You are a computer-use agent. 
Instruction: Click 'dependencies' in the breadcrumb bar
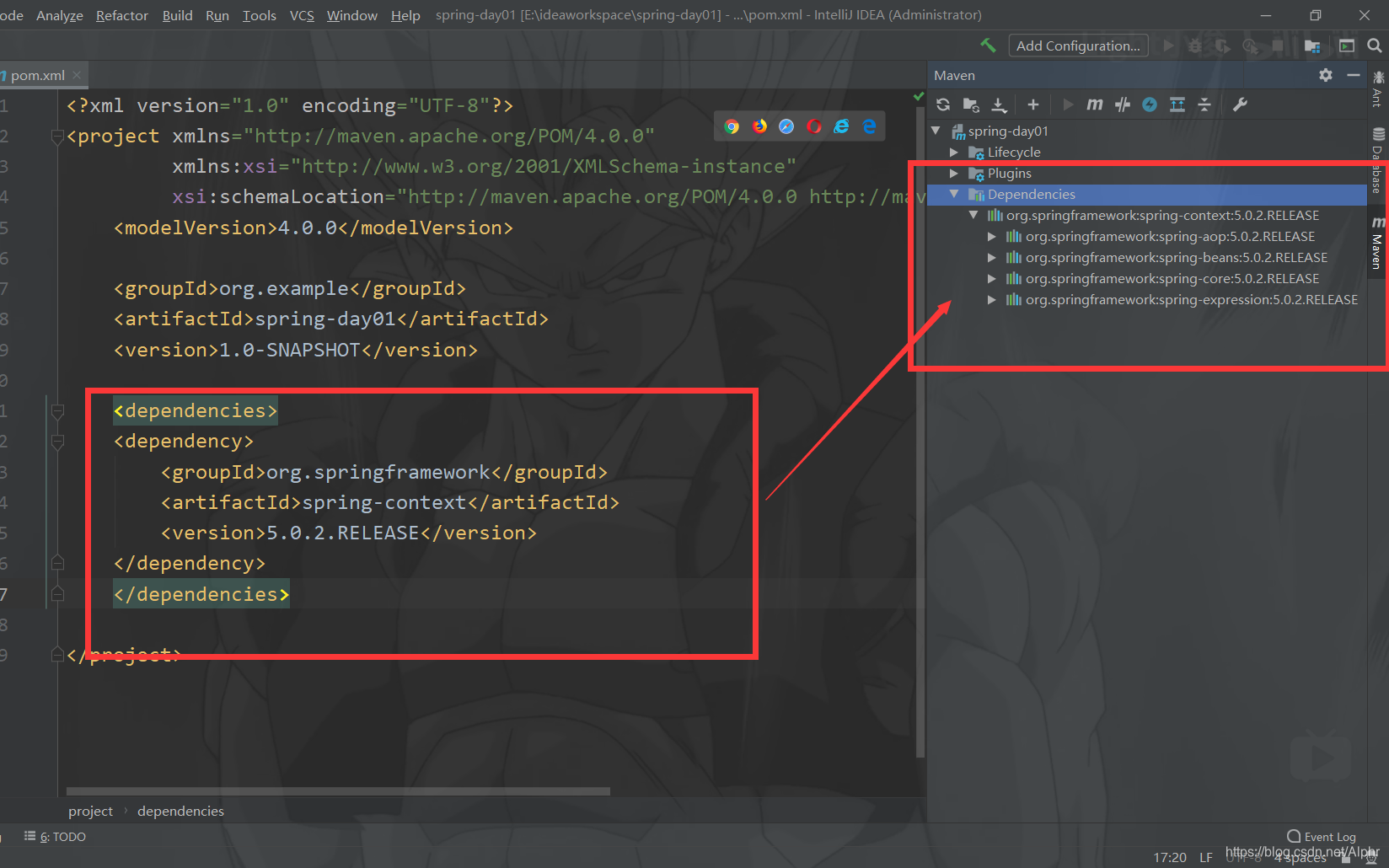180,811
